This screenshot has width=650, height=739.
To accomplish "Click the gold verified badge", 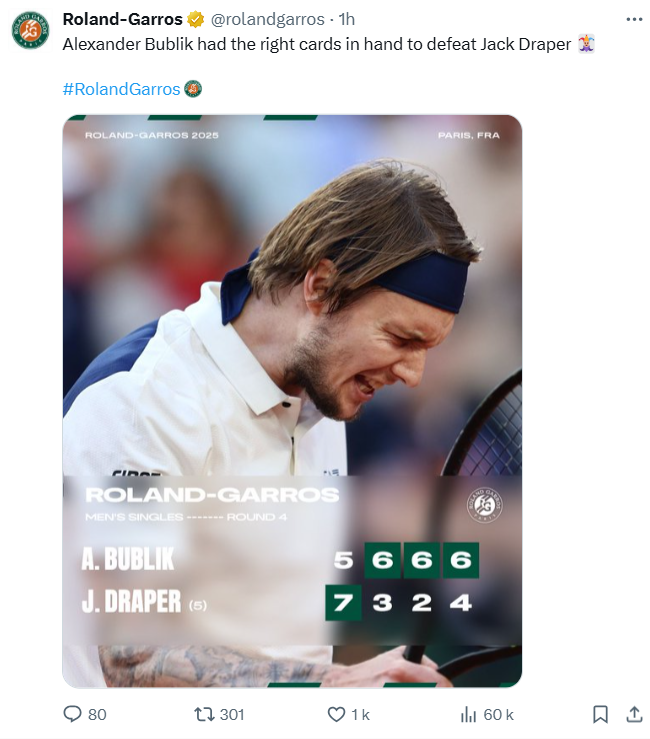I will tap(195, 19).
